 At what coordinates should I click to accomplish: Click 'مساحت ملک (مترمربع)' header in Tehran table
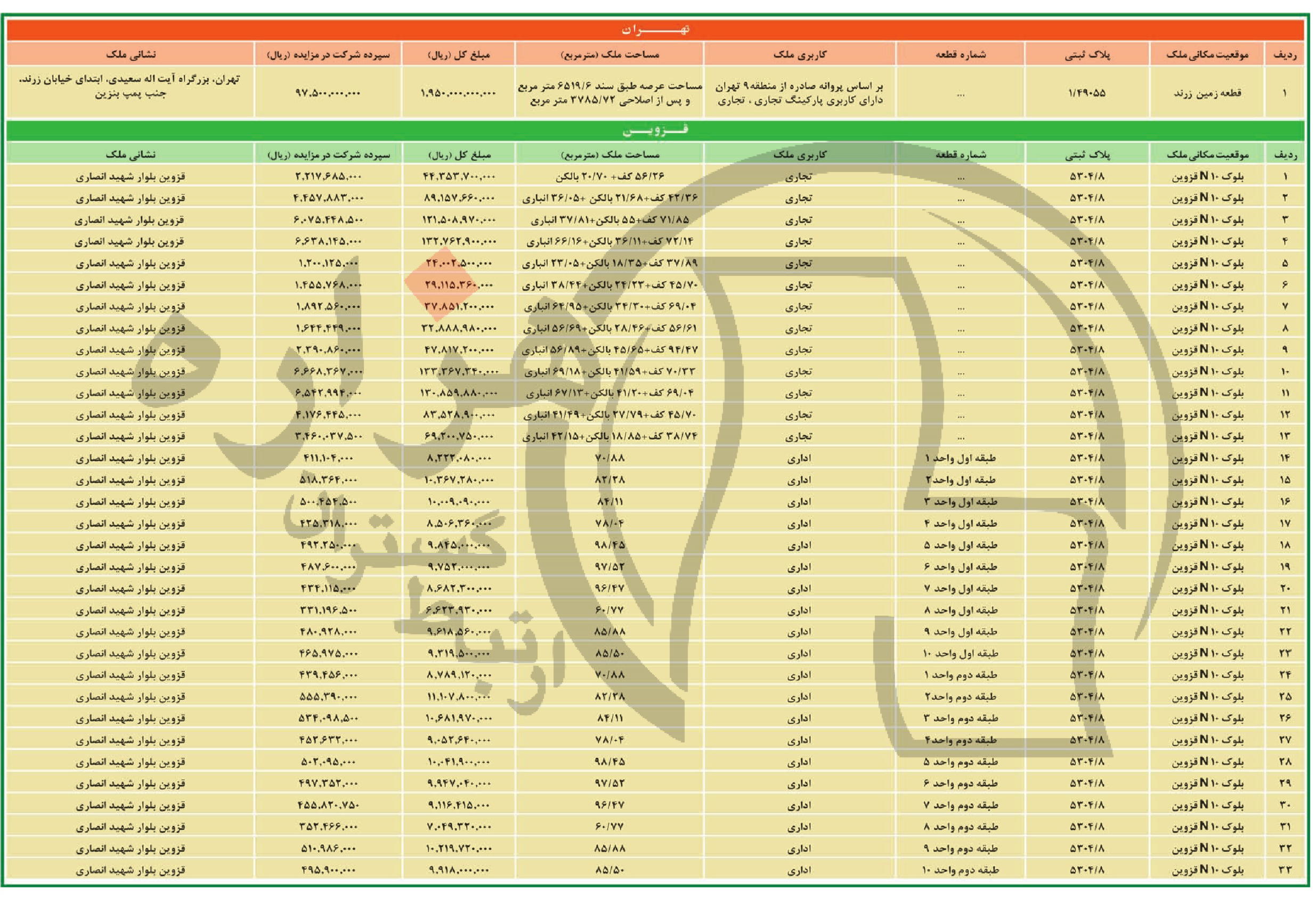coord(610,54)
